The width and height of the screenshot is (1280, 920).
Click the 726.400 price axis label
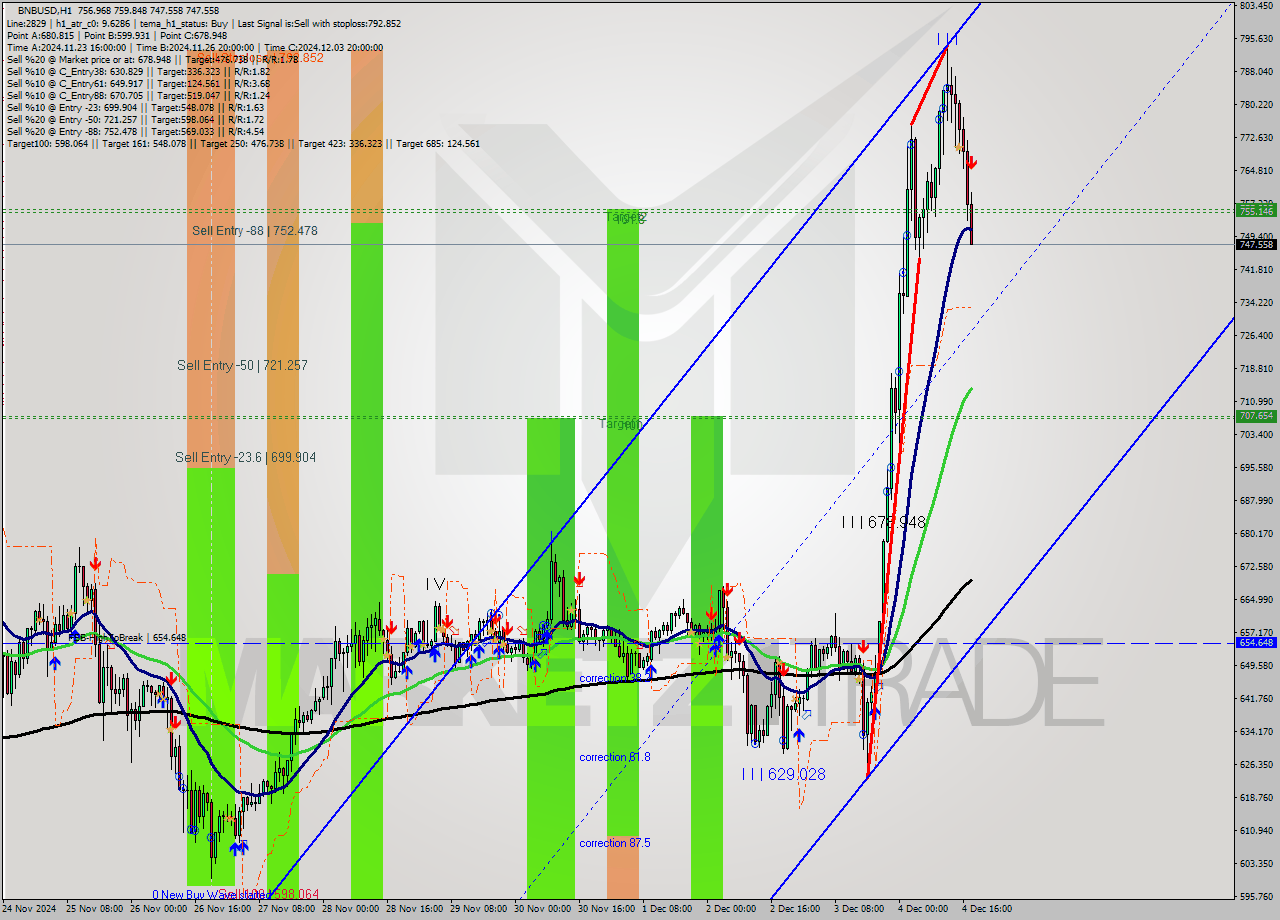tap(1256, 335)
